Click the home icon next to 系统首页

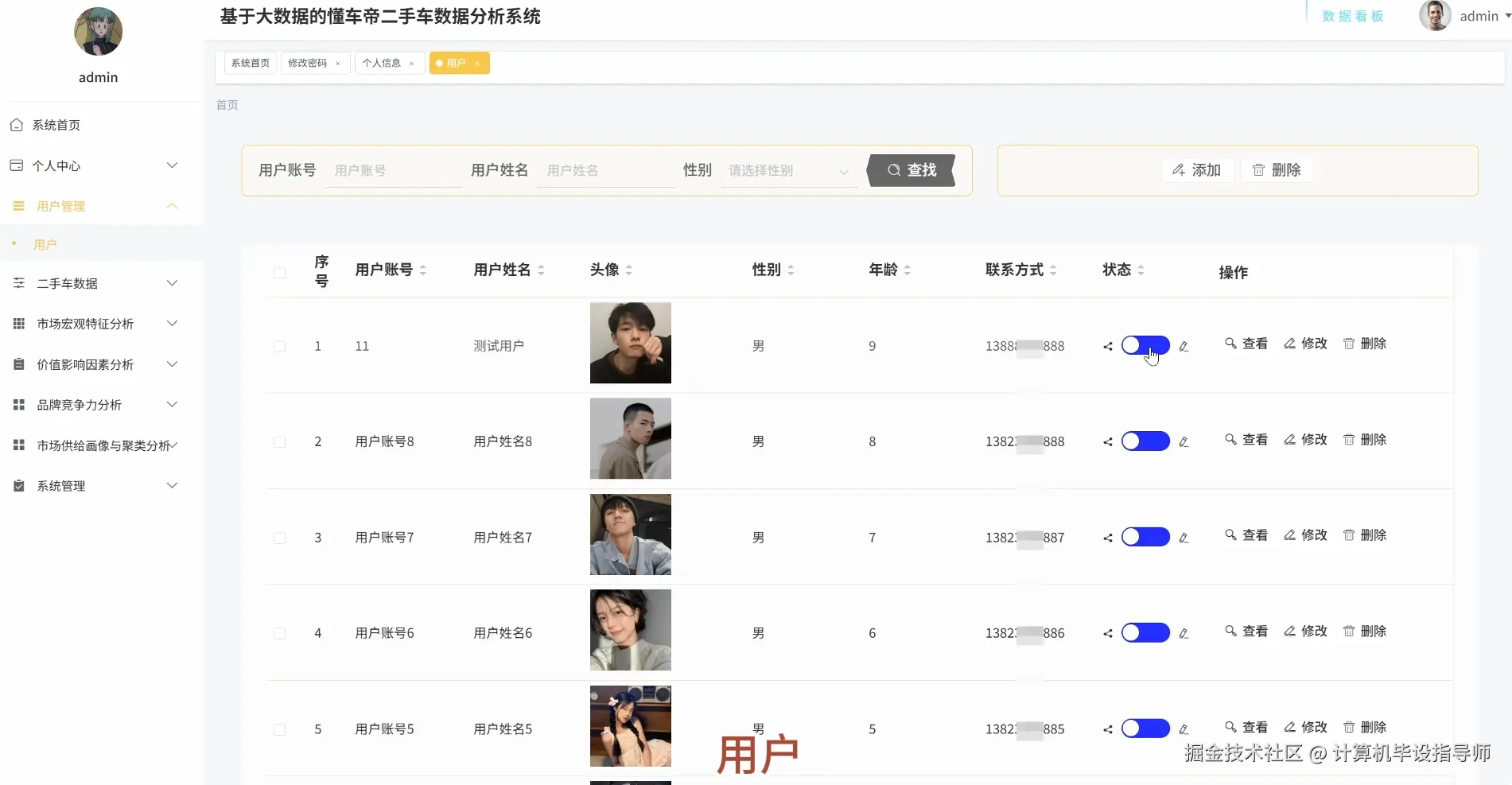coord(16,125)
